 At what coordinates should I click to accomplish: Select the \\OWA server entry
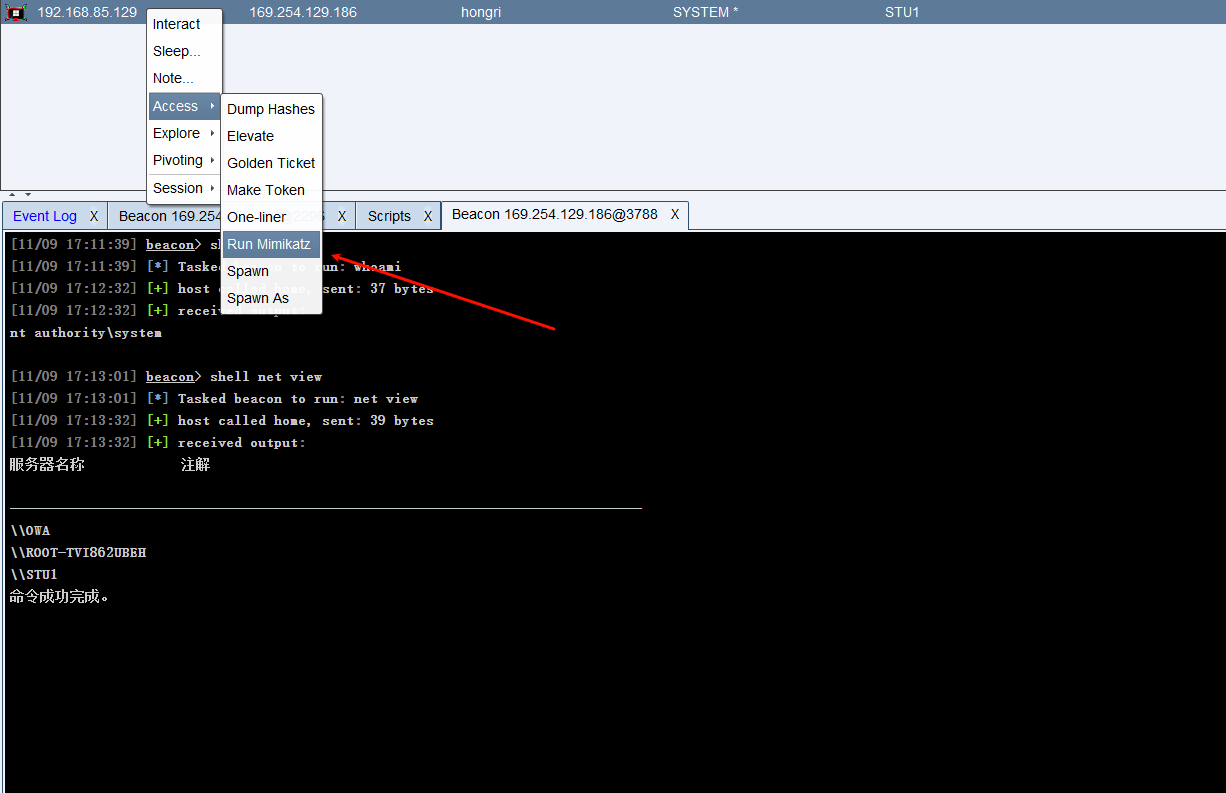point(30,531)
